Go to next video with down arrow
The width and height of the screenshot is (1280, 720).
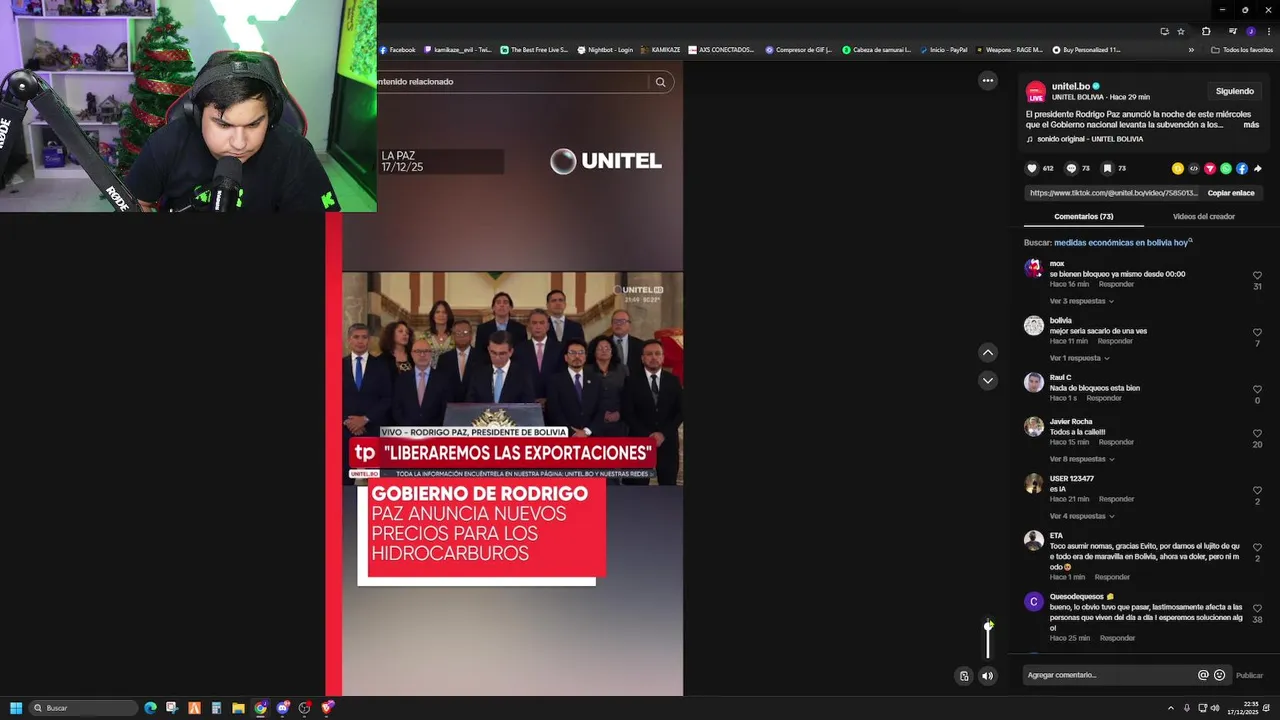(x=988, y=381)
